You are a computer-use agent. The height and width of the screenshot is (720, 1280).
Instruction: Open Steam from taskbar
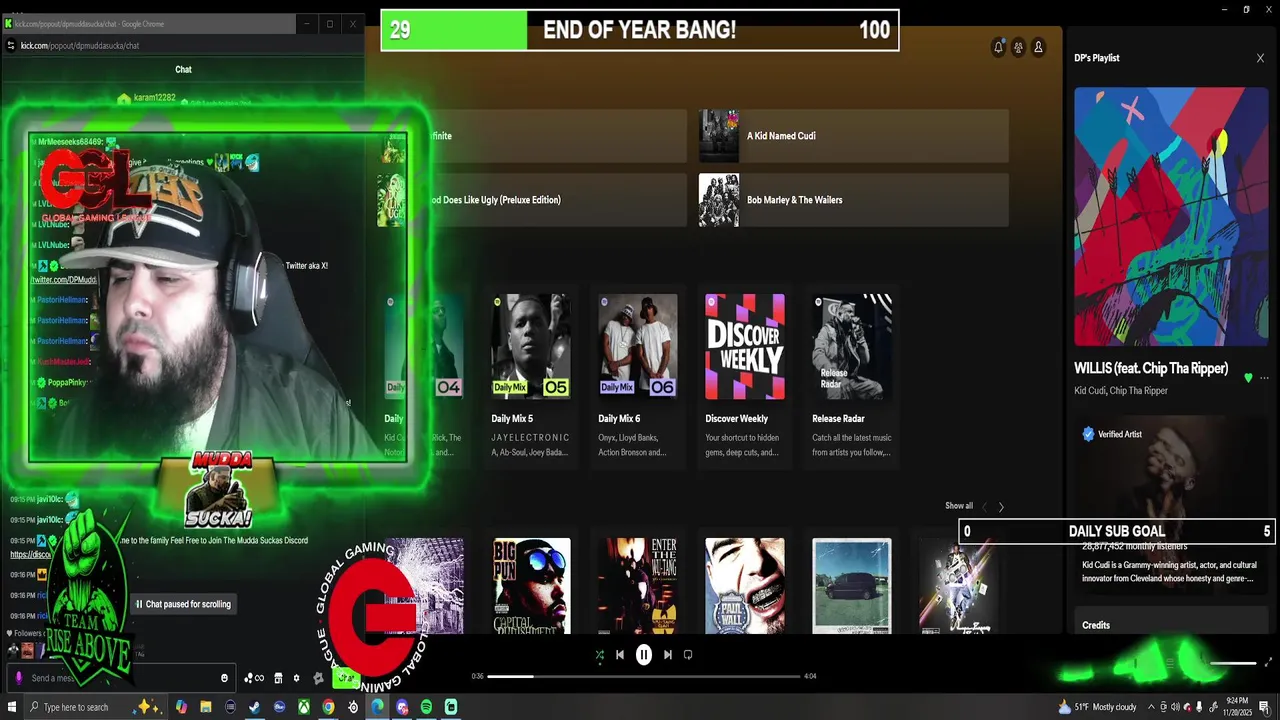click(x=255, y=707)
